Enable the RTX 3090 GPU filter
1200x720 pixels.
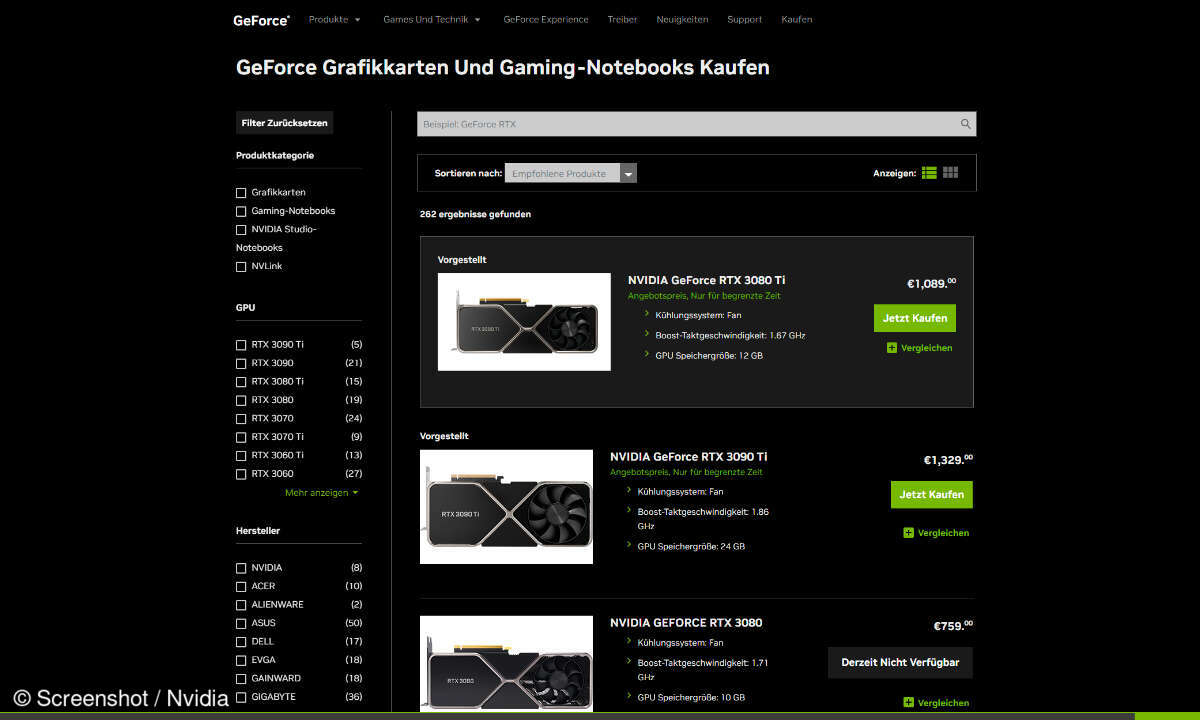(241, 363)
